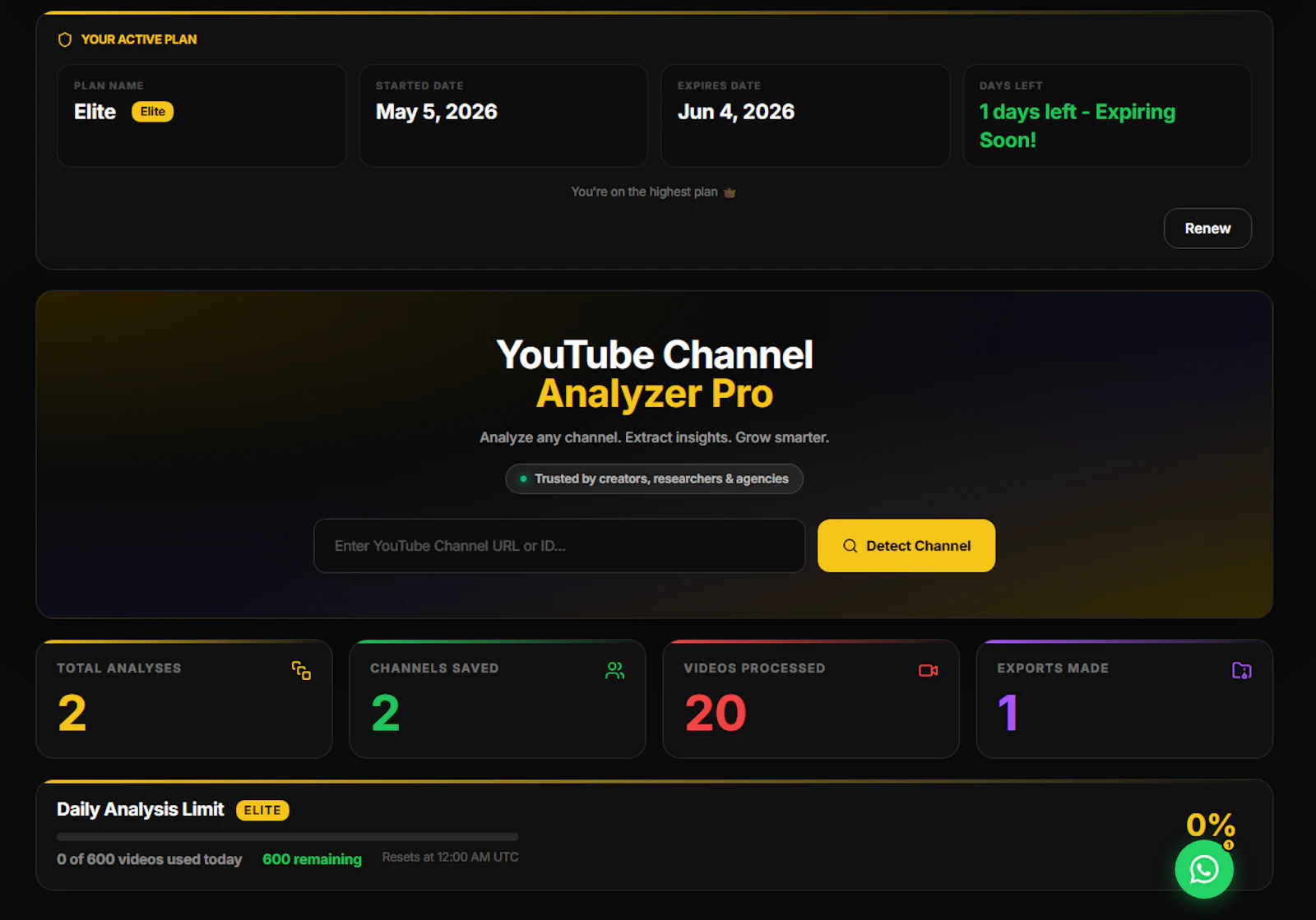
Task: Click the You're on the highest plan text
Action: pos(644,192)
